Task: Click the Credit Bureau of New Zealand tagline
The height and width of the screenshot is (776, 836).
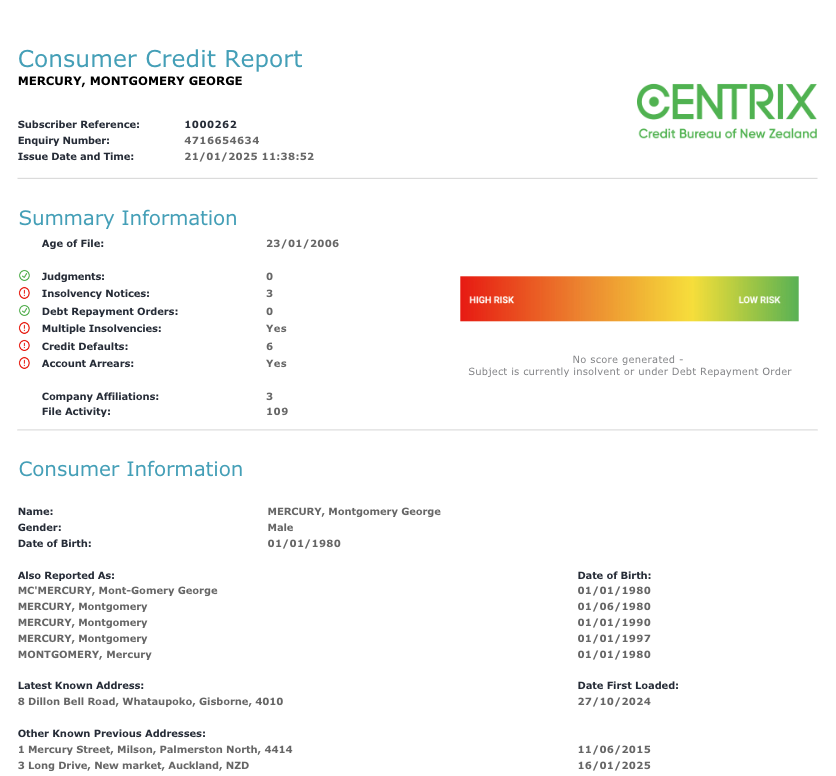Action: click(727, 134)
